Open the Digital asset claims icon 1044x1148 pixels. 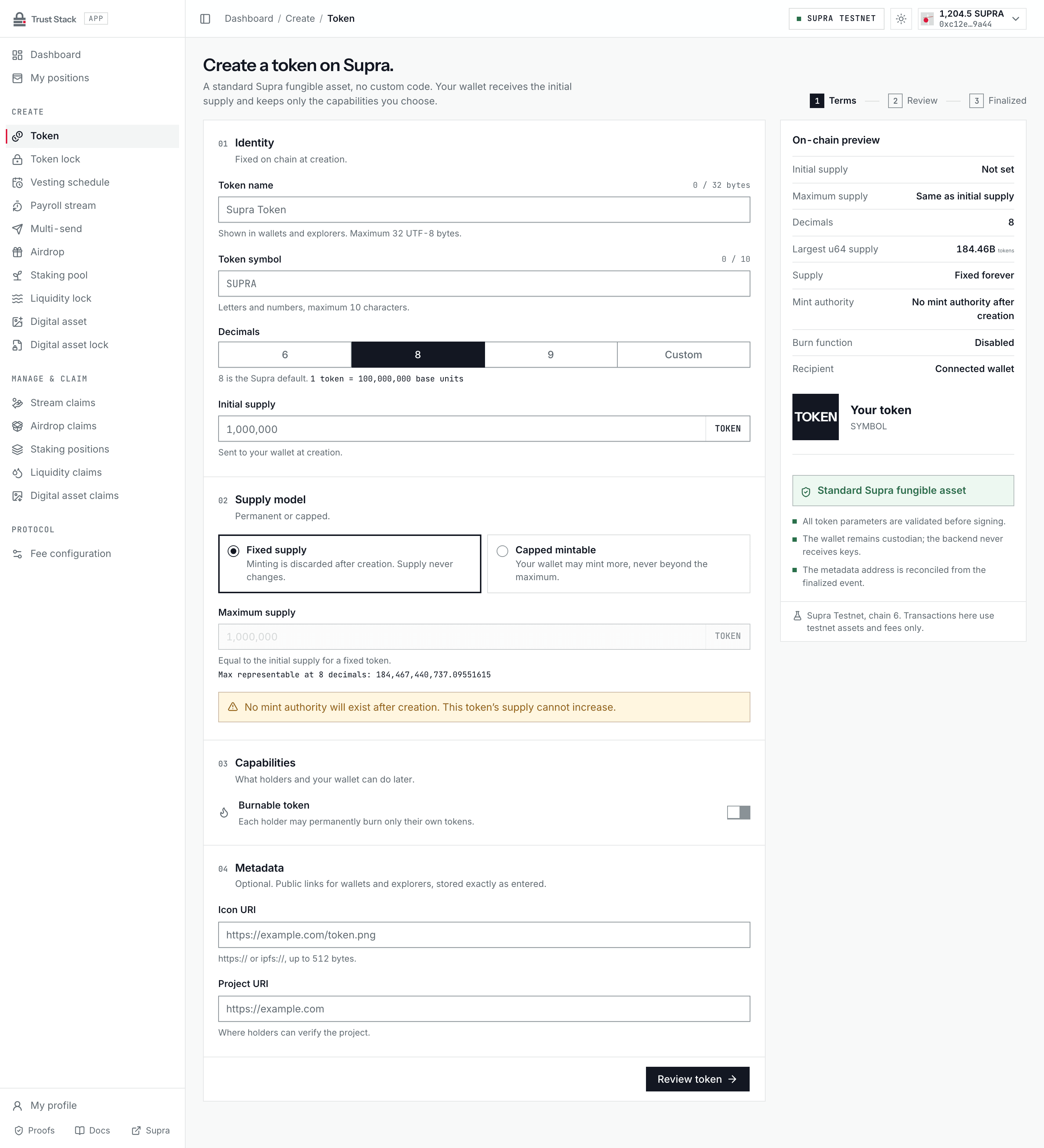tap(18, 496)
